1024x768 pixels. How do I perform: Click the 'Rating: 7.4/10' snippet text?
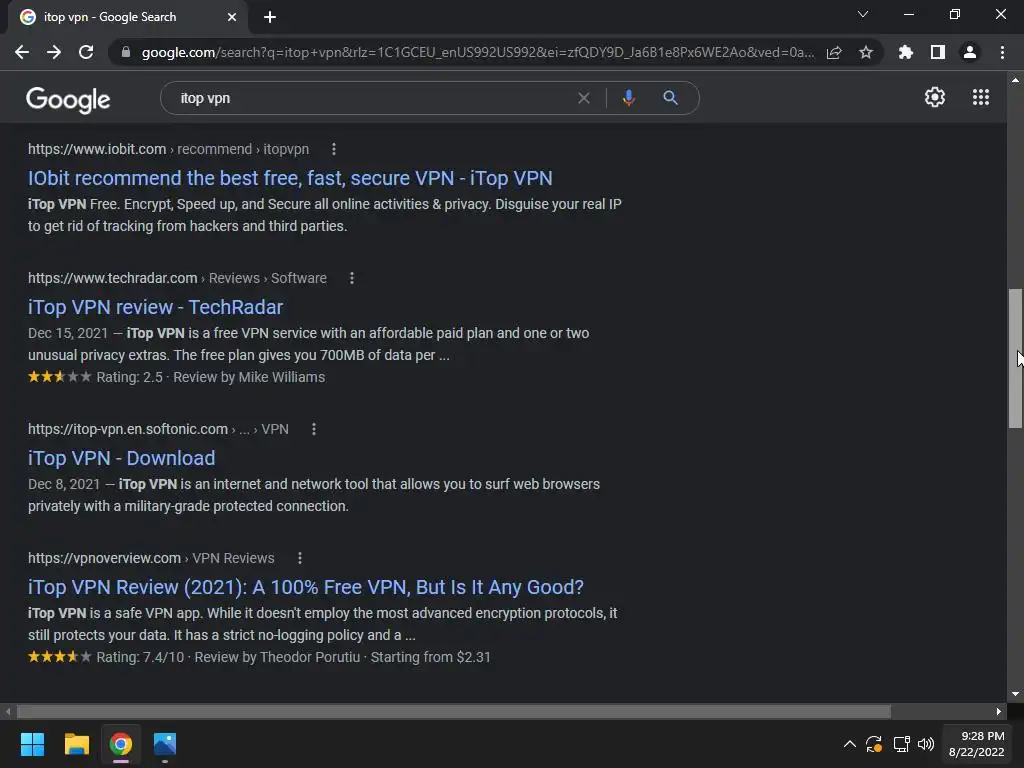pos(140,658)
